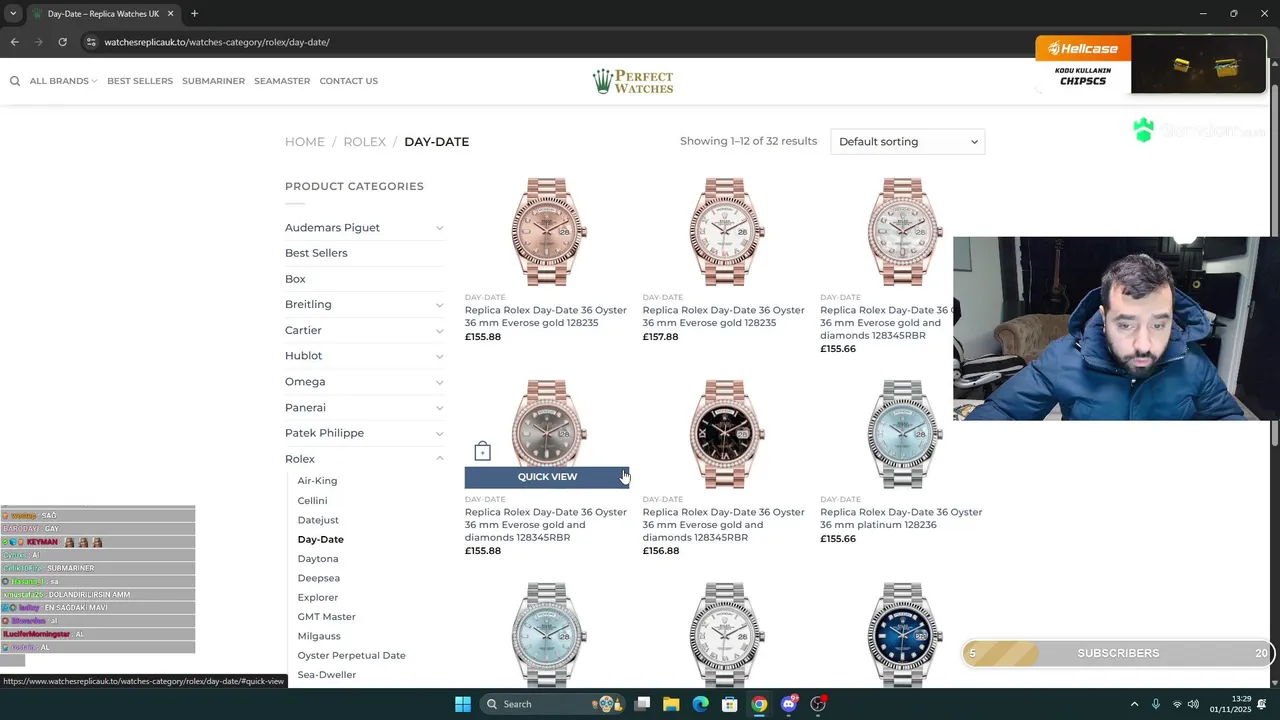Open Windows Start menu
1280x720 pixels.
(x=462, y=704)
